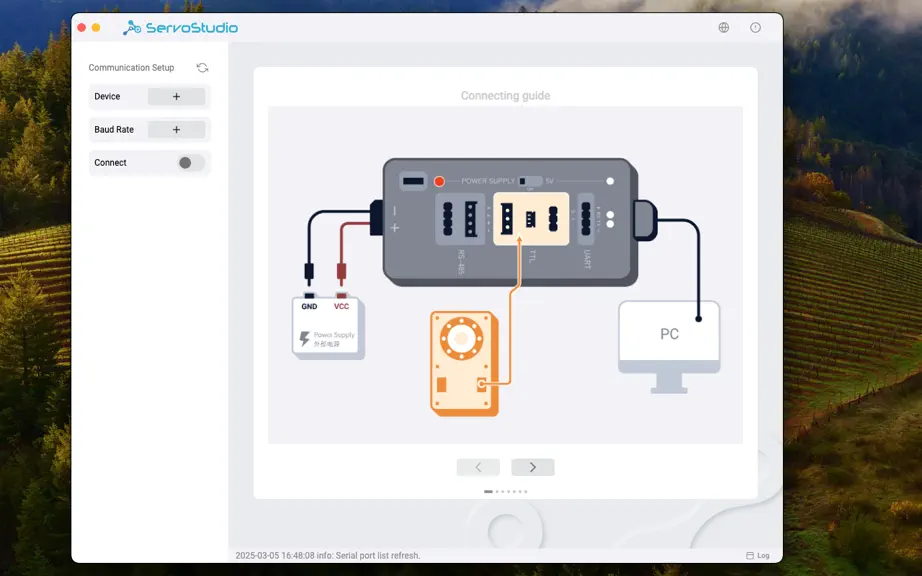Click the 'Serial port list refresh' status message
Viewport: 922px width, 576px height.
[328, 555]
